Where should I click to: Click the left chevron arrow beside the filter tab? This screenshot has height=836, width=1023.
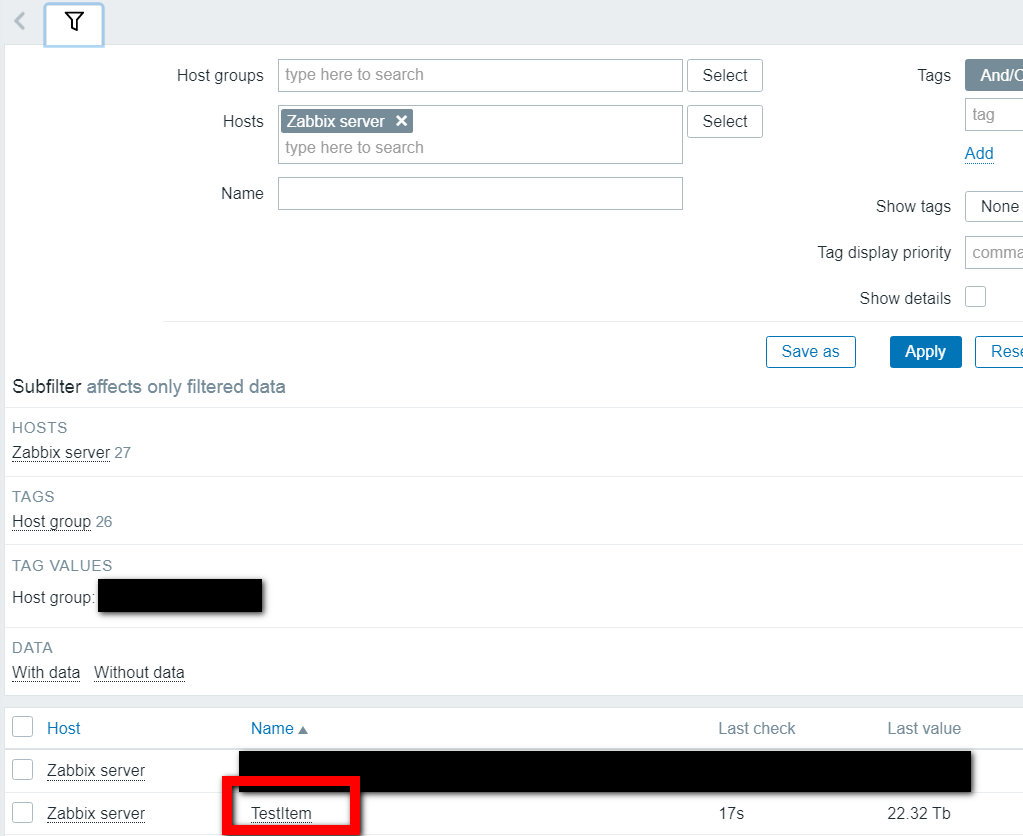coord(20,21)
